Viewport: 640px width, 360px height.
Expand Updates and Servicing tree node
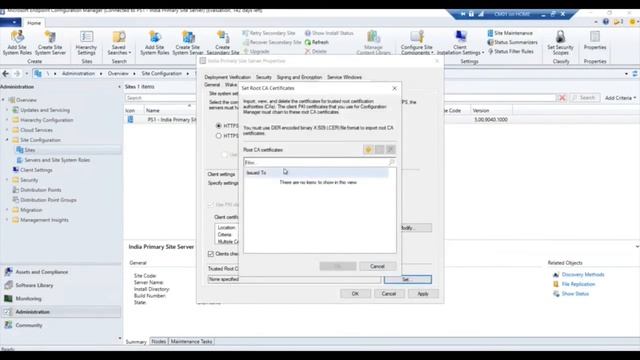pyautogui.click(x=7, y=110)
